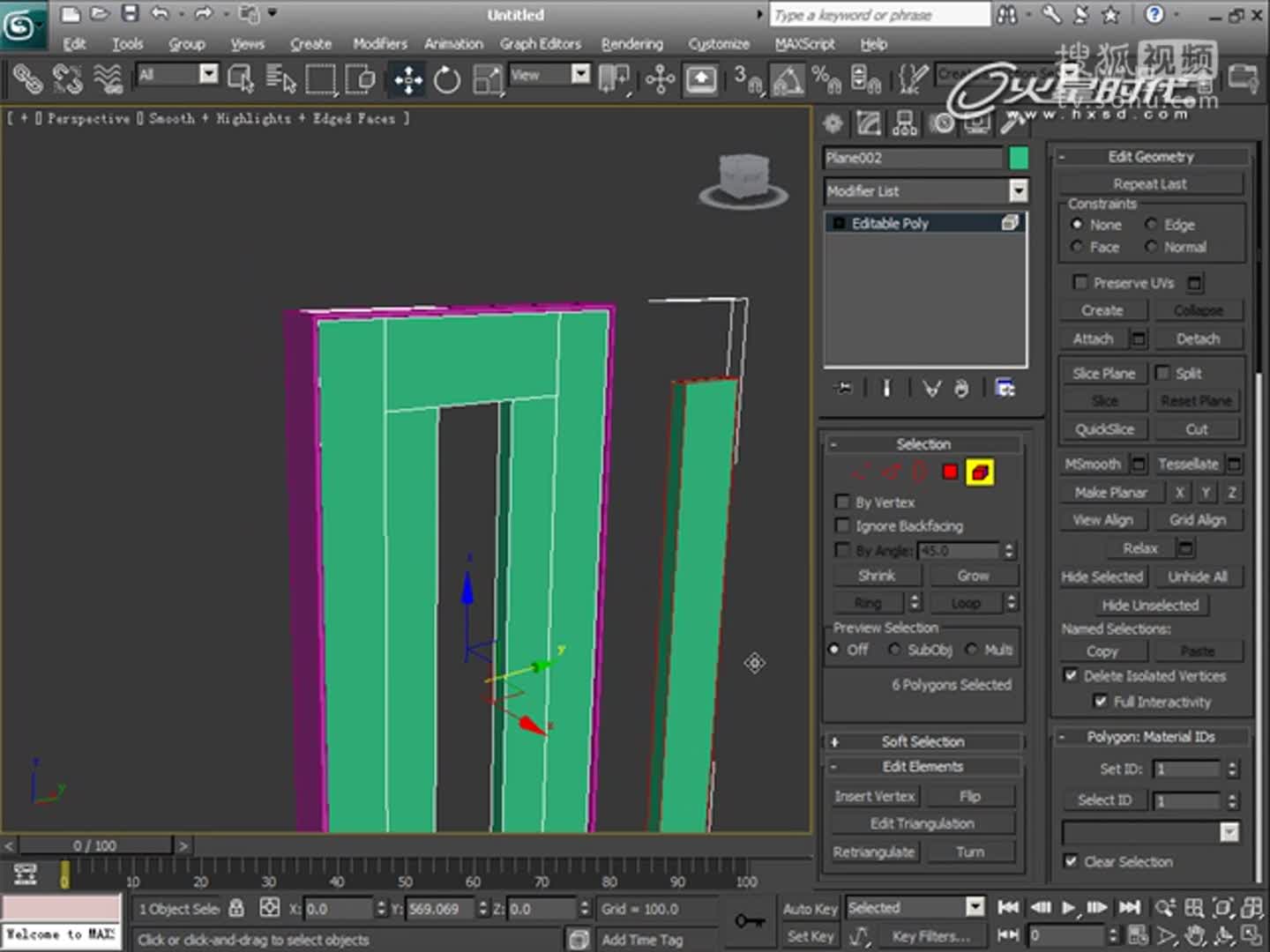Collapse the Soft Selection rollout

[923, 740]
